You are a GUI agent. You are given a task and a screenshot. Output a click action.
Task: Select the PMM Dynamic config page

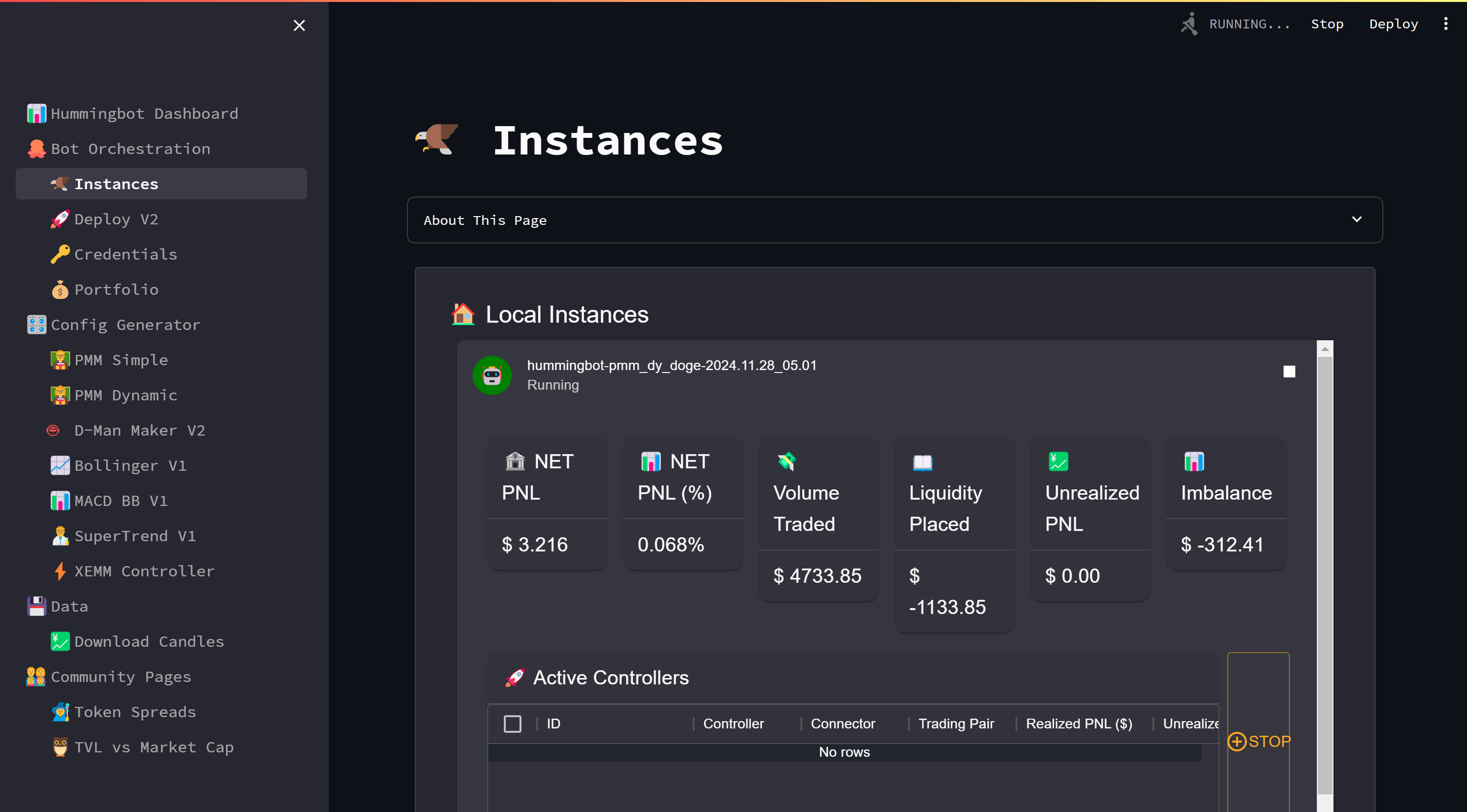point(126,395)
